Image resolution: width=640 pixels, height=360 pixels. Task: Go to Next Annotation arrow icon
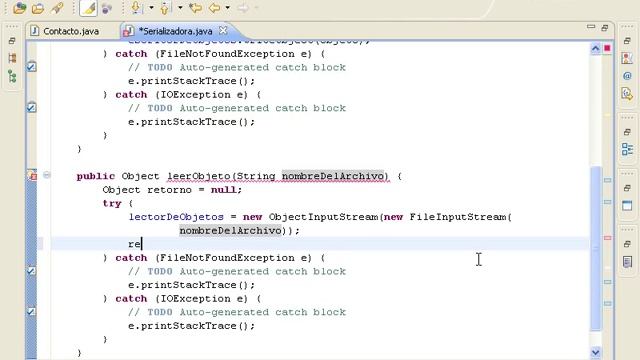point(136,8)
